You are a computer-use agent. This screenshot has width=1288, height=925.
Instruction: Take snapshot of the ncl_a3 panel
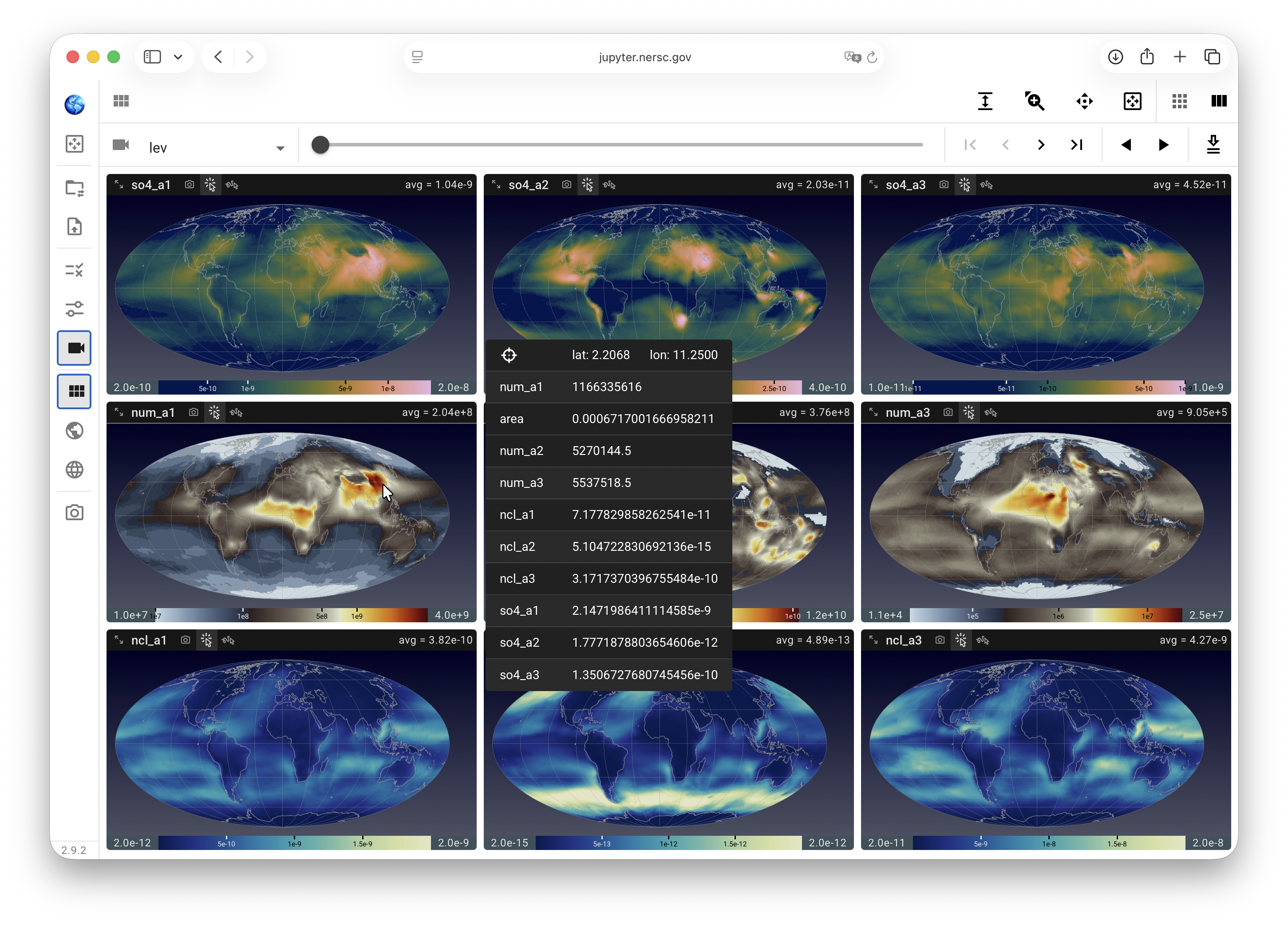coord(940,640)
